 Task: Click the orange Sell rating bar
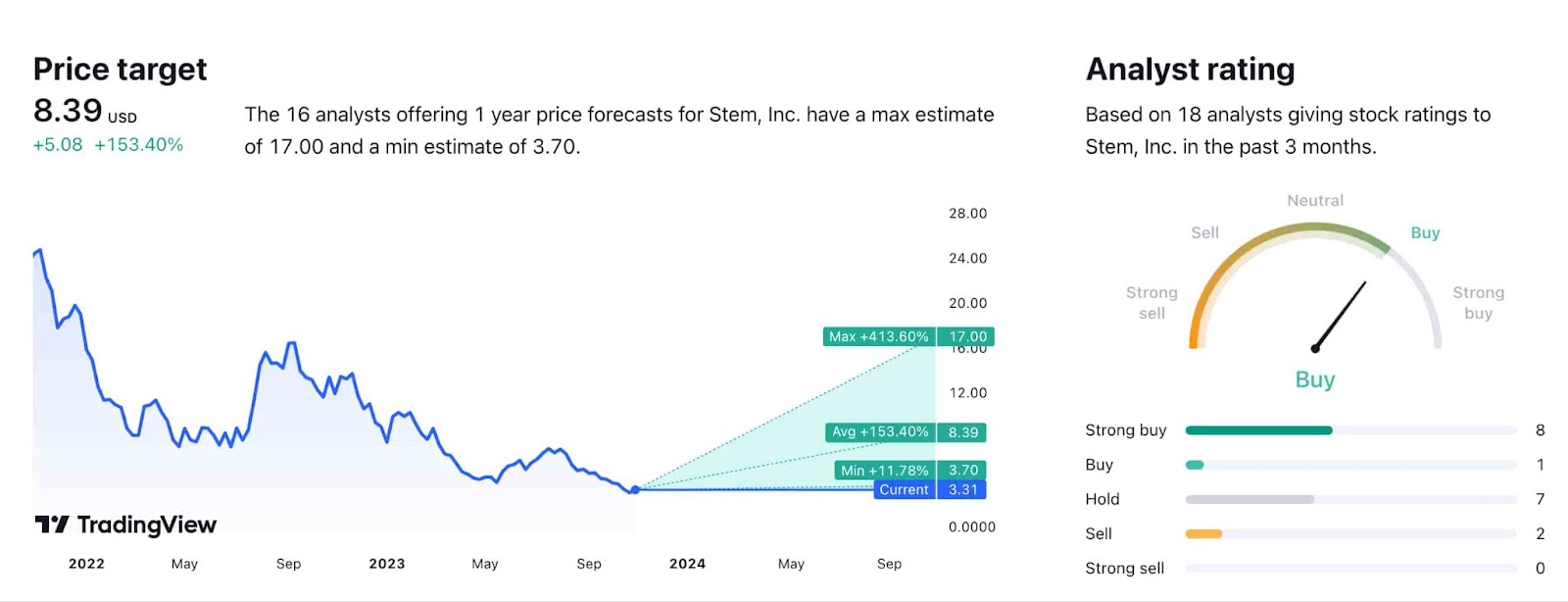point(1203,534)
